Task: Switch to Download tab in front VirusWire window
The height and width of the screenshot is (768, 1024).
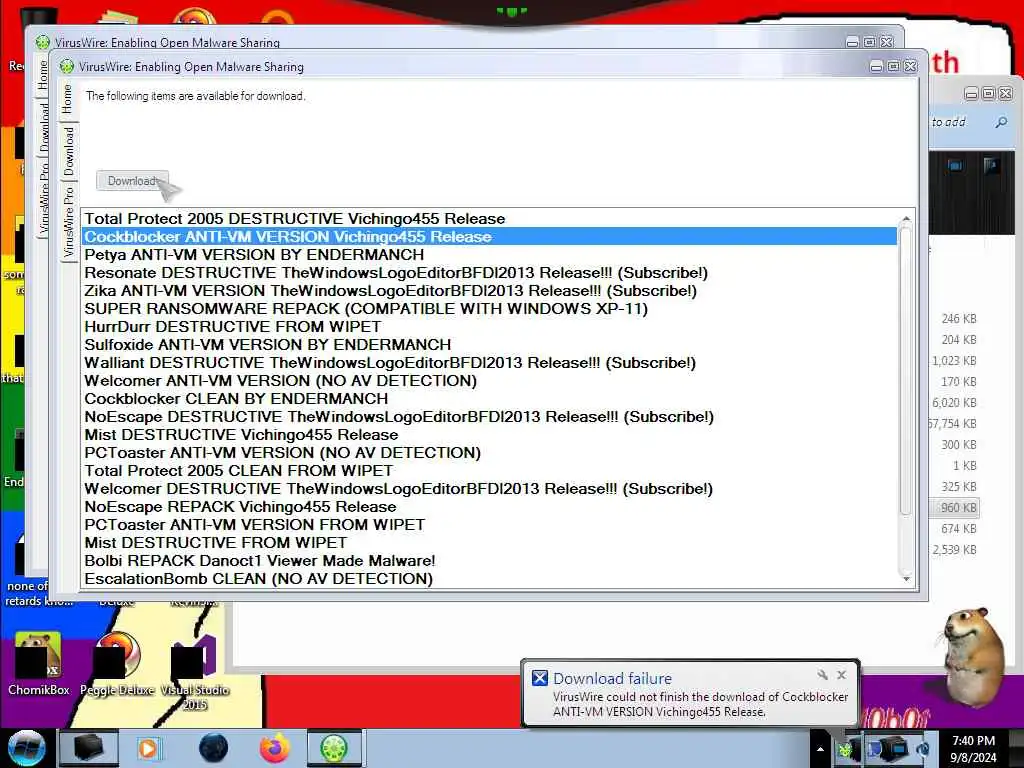Action: (x=69, y=151)
